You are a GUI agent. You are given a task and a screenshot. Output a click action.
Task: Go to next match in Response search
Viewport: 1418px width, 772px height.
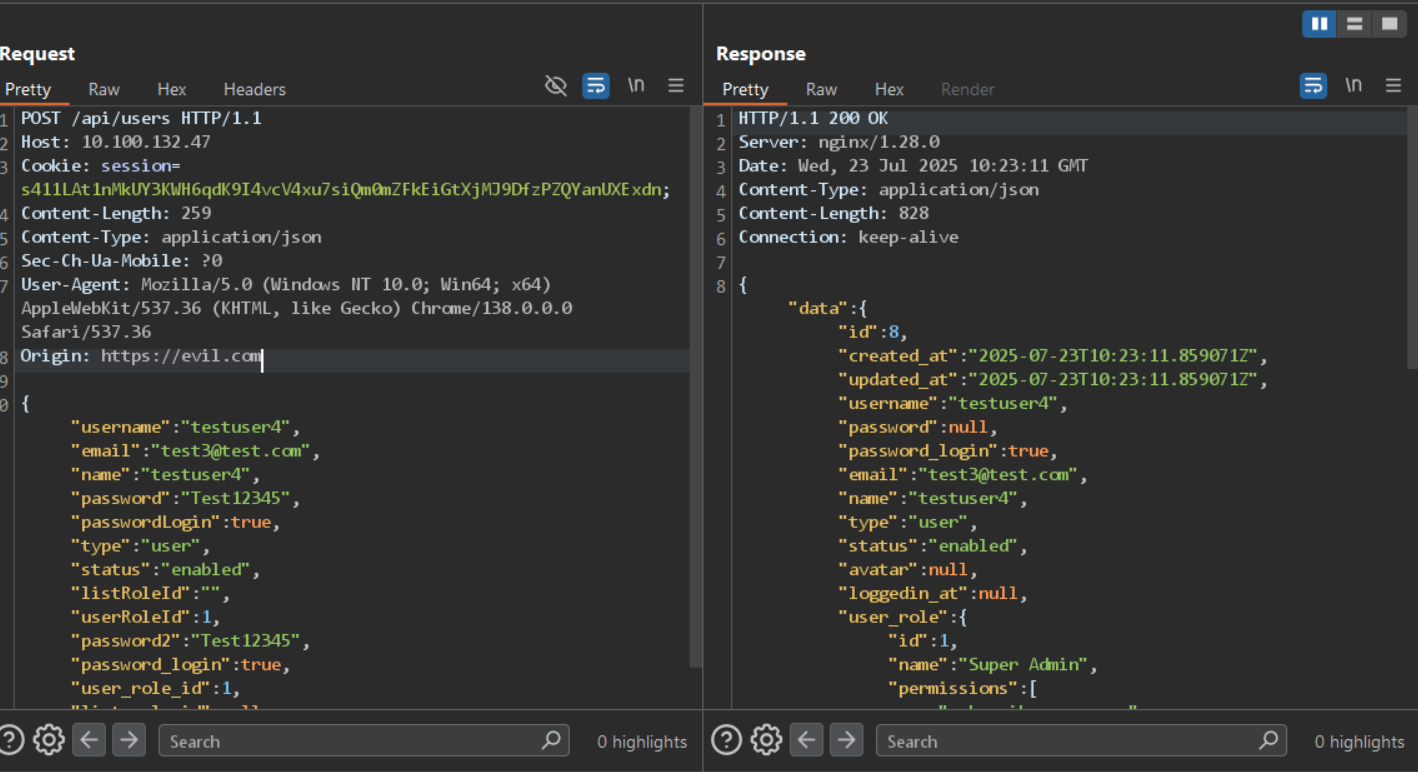pos(846,740)
